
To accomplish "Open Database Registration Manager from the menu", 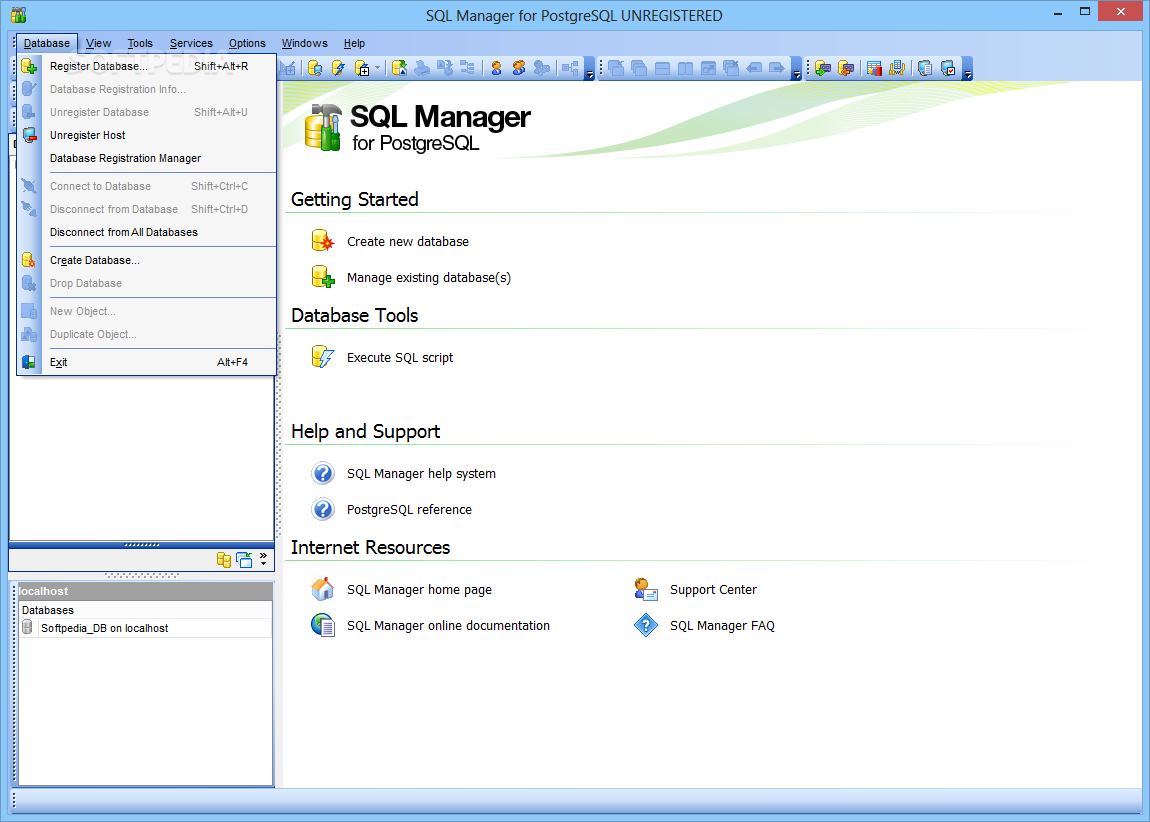I will 147,158.
